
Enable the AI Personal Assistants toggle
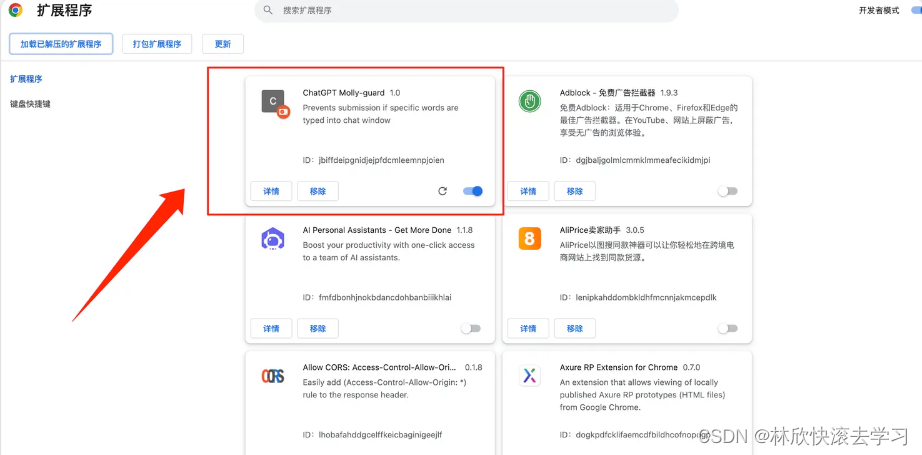pos(470,329)
